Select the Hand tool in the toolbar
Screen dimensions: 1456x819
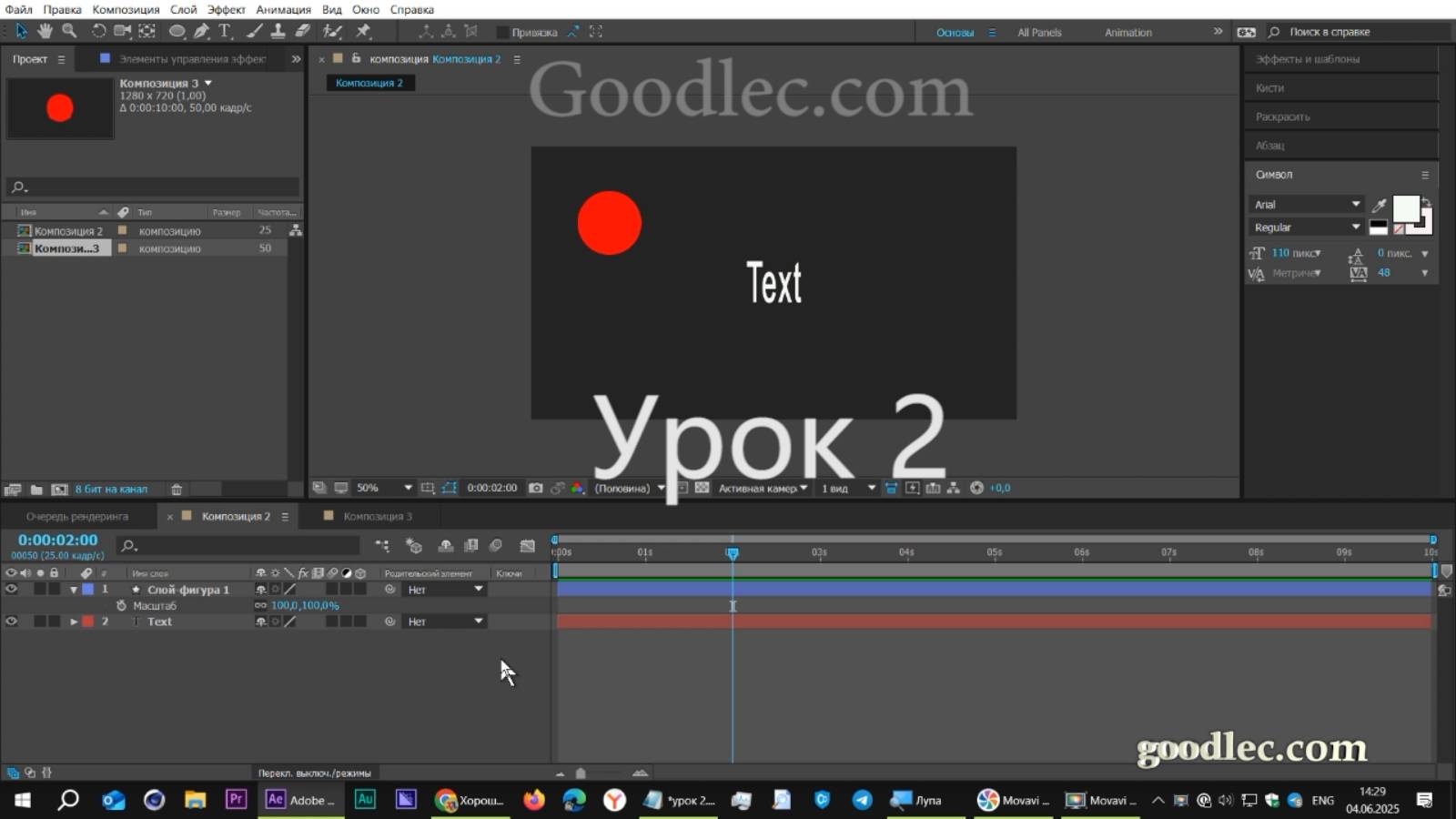tap(44, 31)
